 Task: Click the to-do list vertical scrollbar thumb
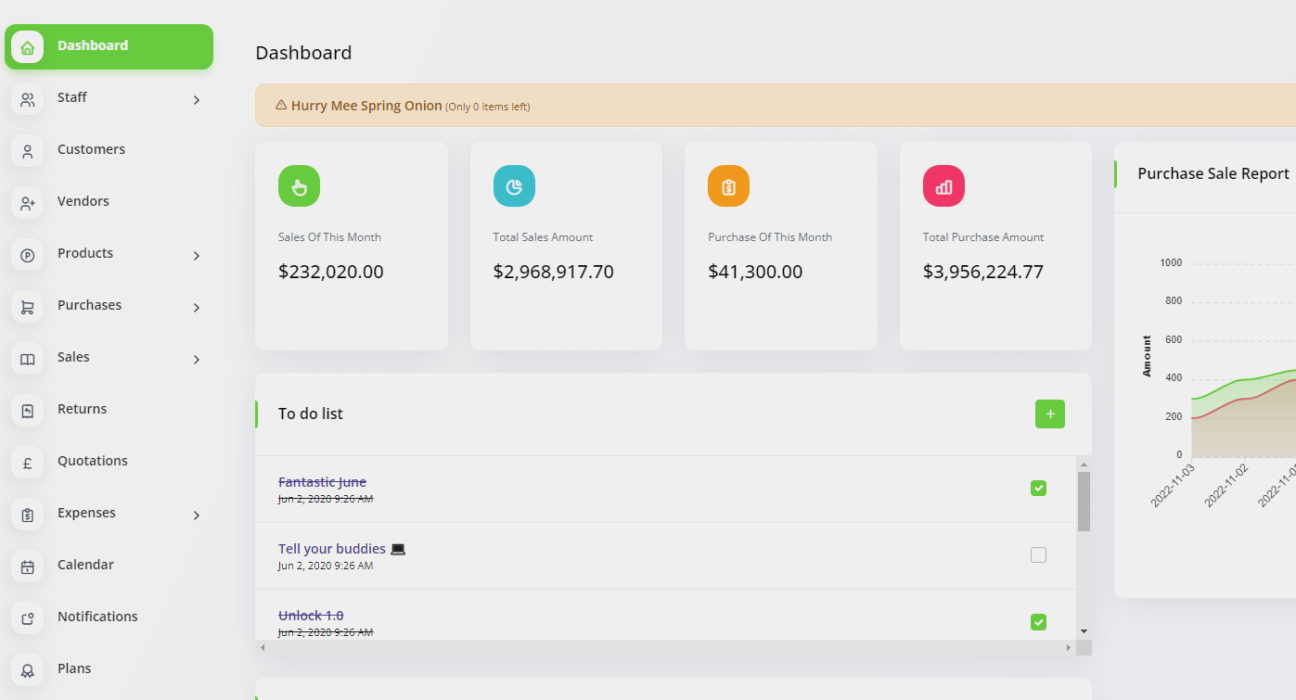[x=1083, y=500]
